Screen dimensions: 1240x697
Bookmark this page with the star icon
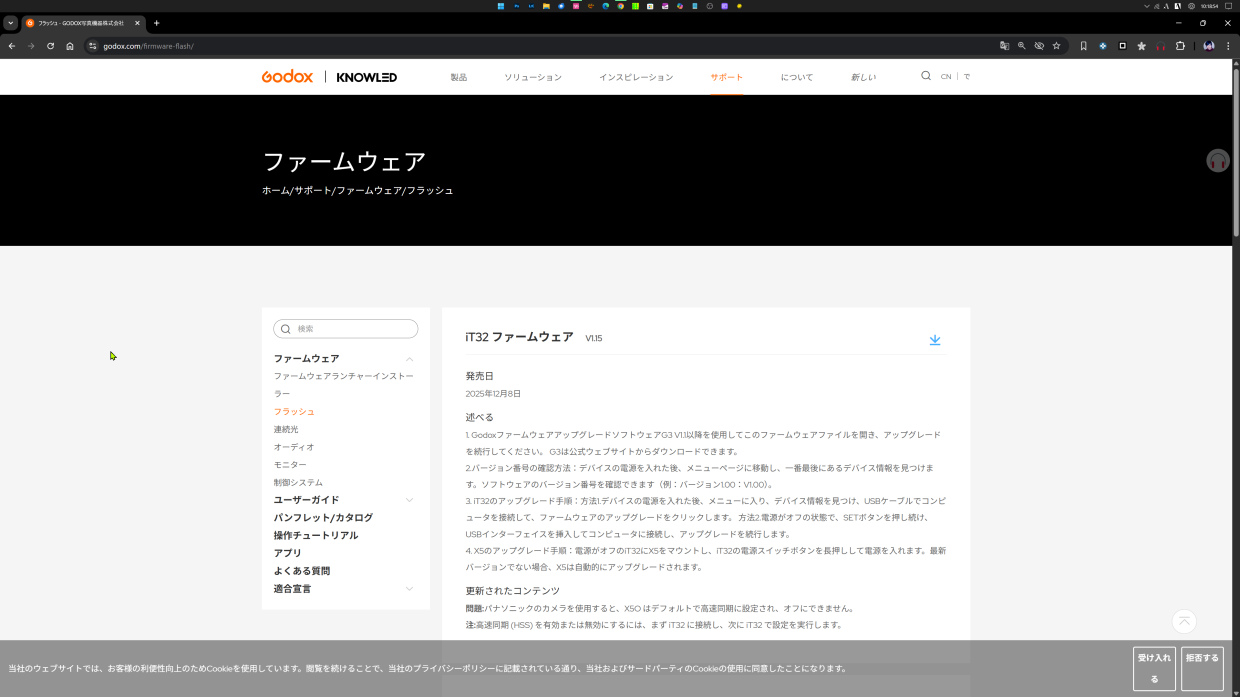[x=1056, y=46]
